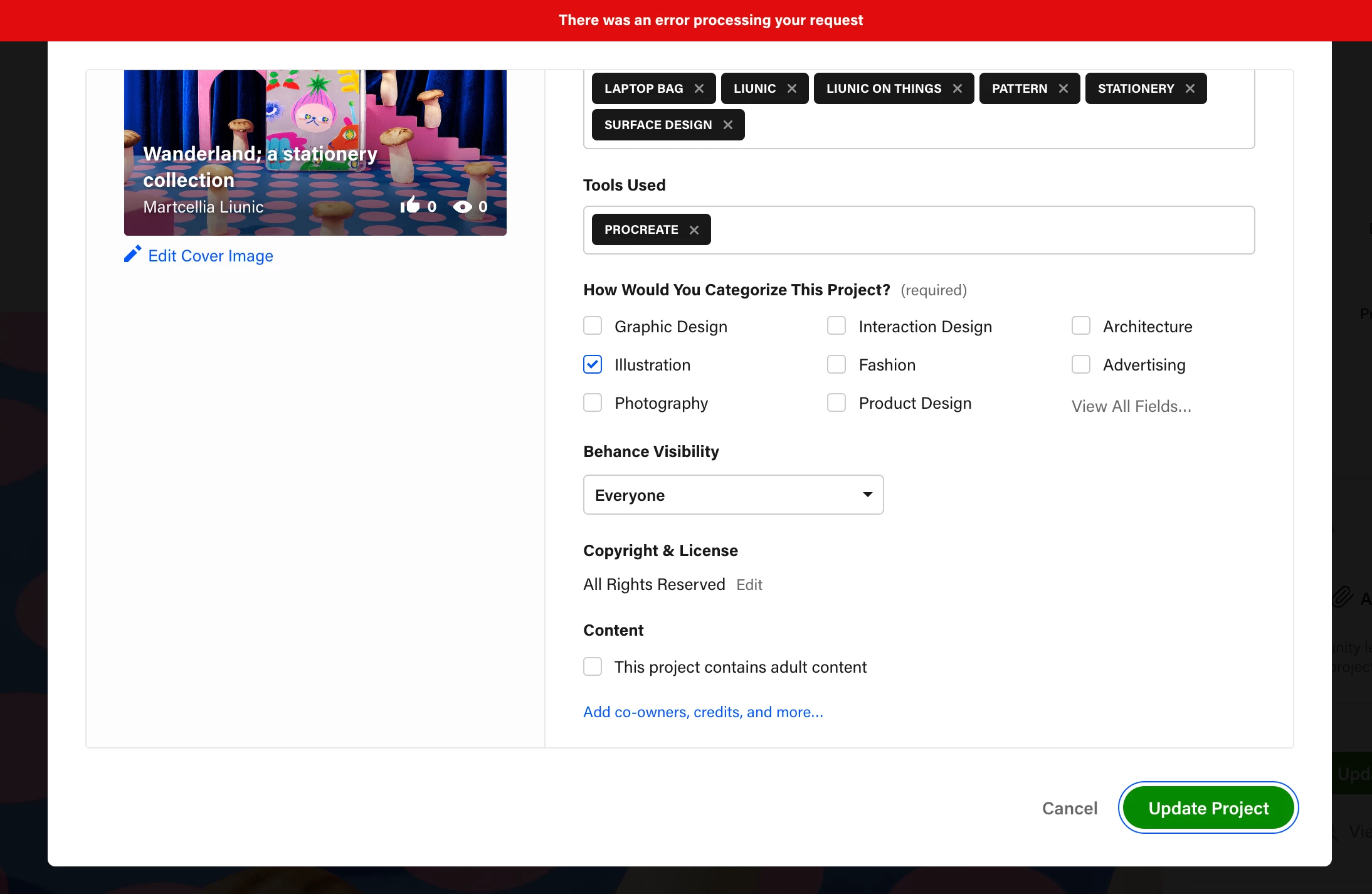Click the Update Project button
Screen dimensions: 1372x894
click(x=1208, y=808)
